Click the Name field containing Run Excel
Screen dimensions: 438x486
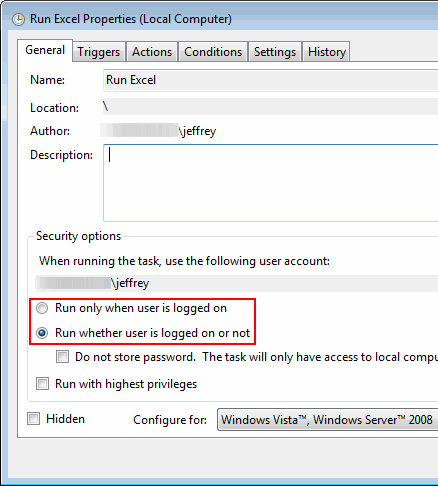(271, 80)
